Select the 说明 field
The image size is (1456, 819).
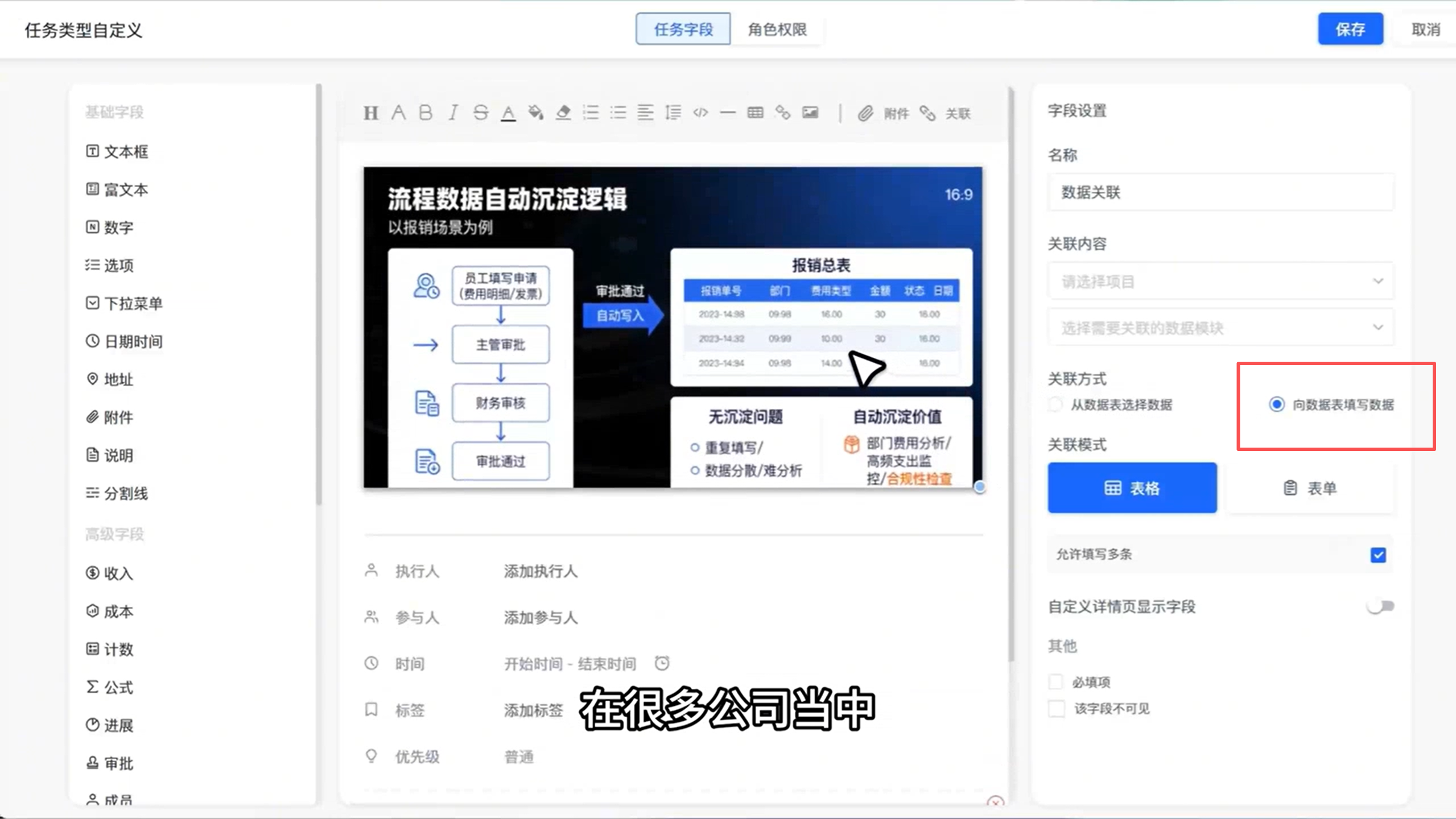(109, 455)
